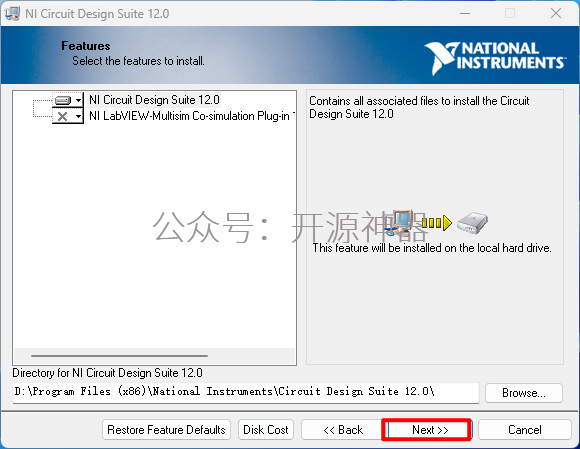Open install-state dropdown for NI LabVIEW-Multisim Co-simulation Plug-in

68,116
